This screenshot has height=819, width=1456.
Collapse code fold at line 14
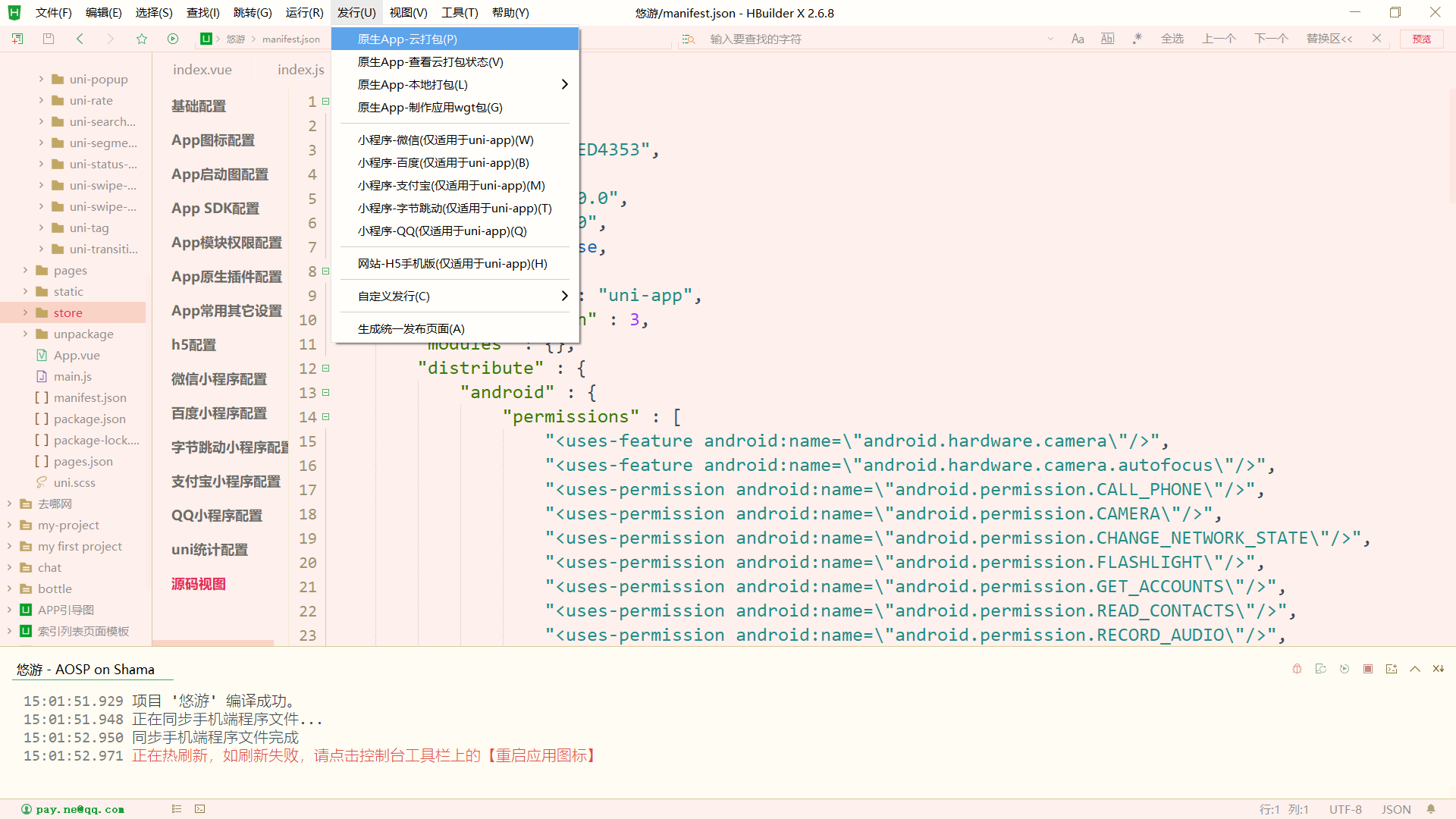(325, 416)
